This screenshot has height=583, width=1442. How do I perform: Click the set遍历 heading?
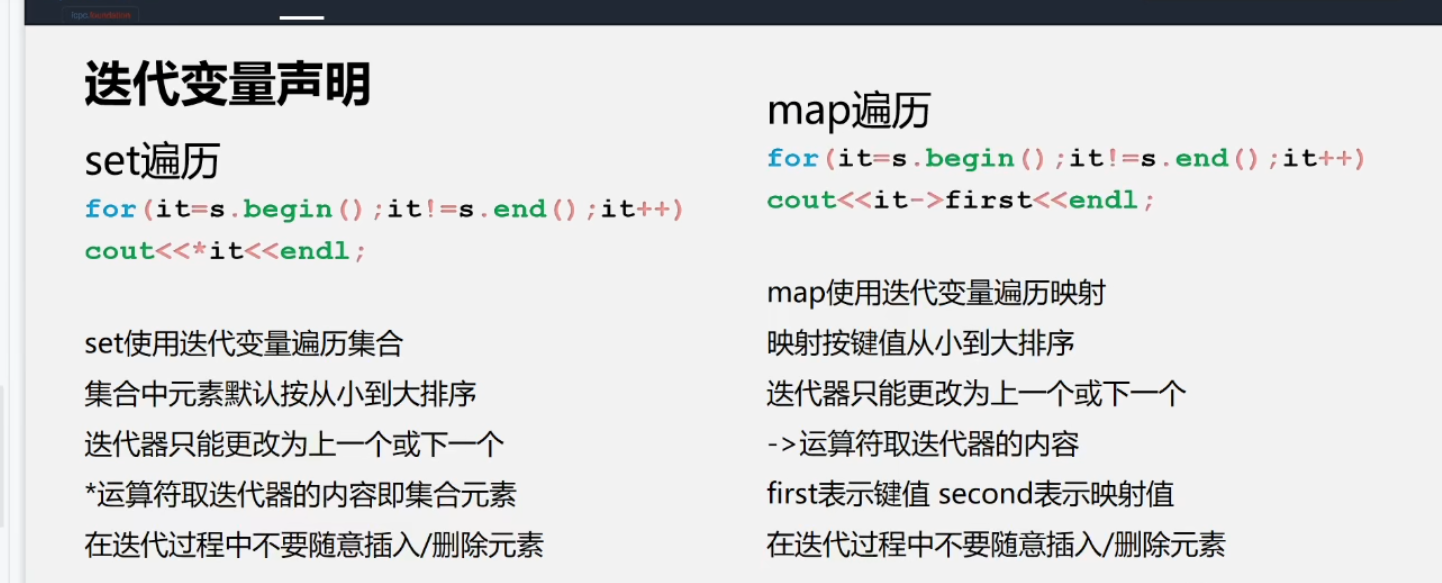(152, 161)
